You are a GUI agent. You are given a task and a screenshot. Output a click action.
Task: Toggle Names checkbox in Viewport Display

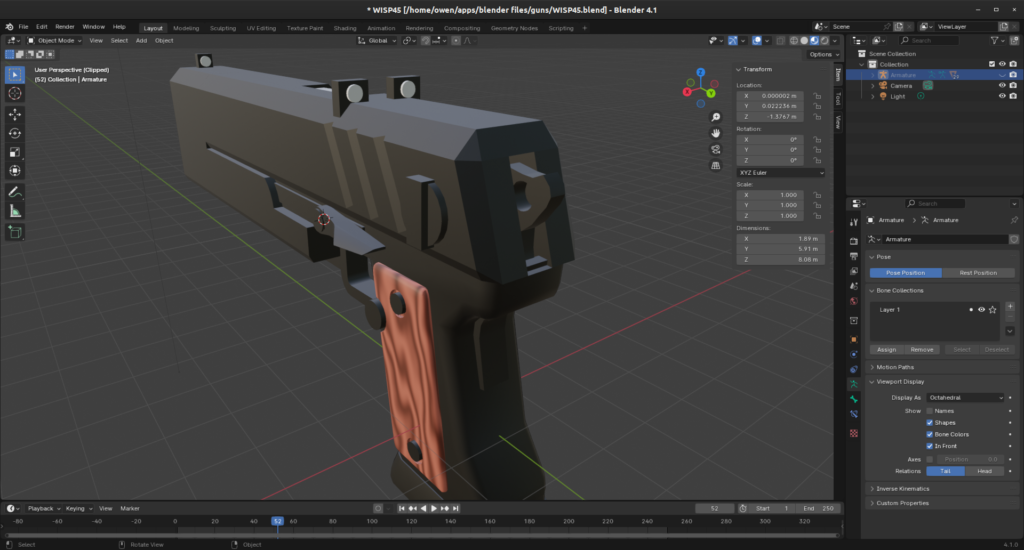[x=929, y=411]
